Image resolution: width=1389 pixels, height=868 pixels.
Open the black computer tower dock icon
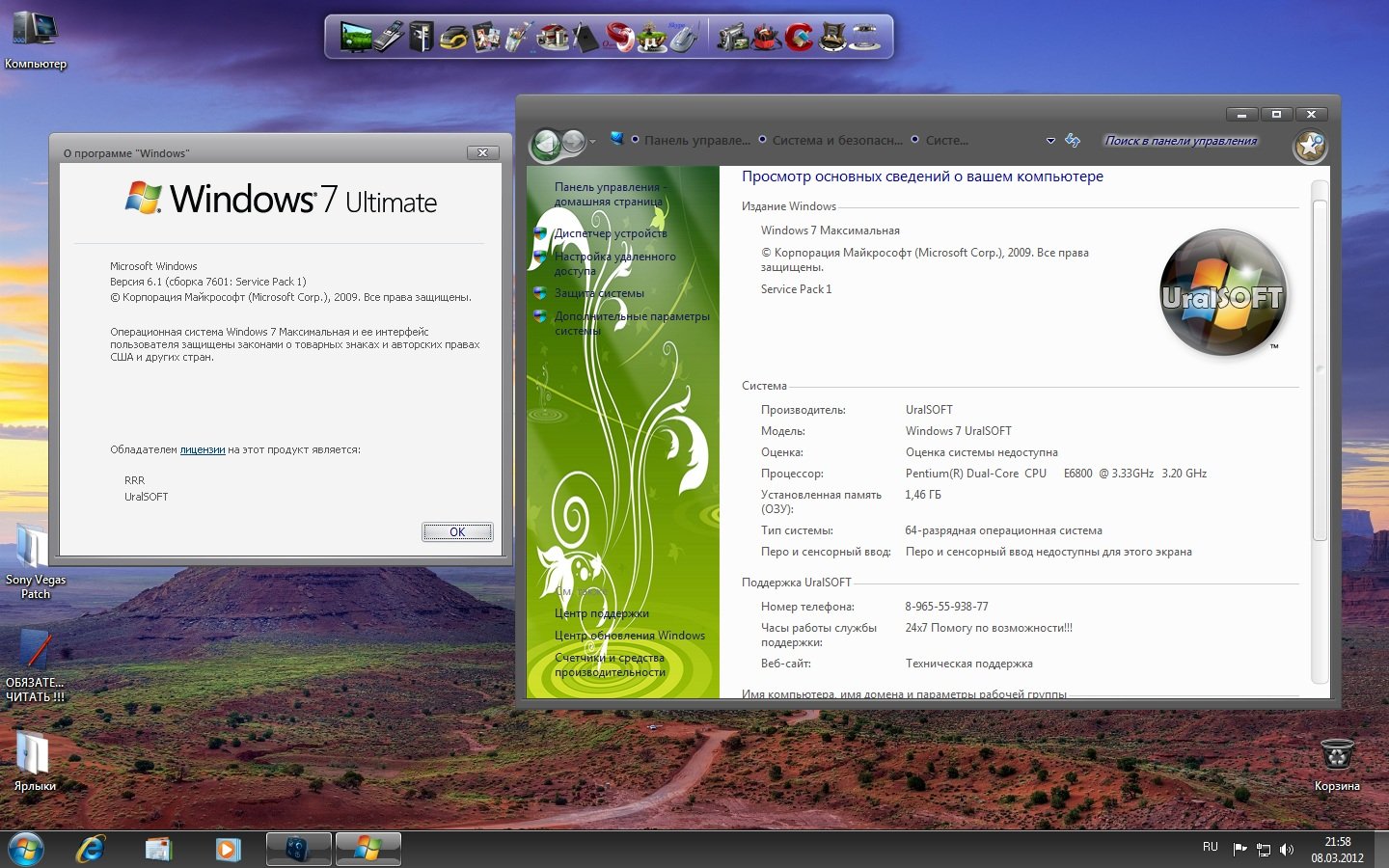click(x=421, y=37)
